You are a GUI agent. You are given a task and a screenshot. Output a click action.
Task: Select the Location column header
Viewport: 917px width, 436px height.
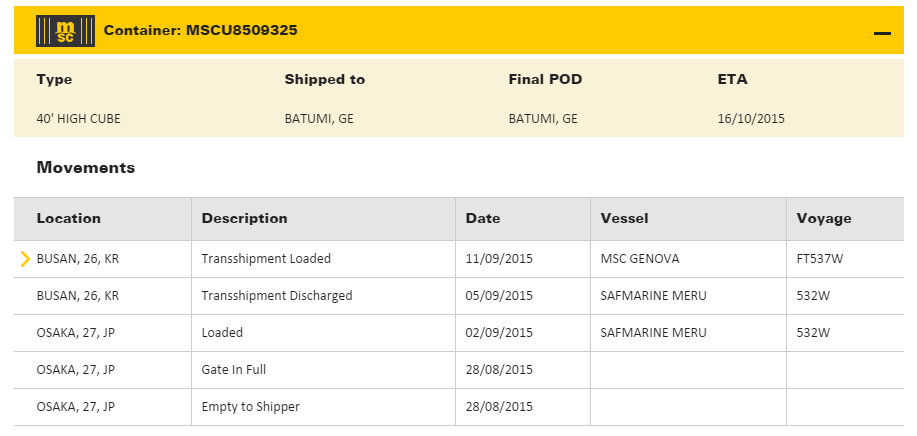coord(68,218)
